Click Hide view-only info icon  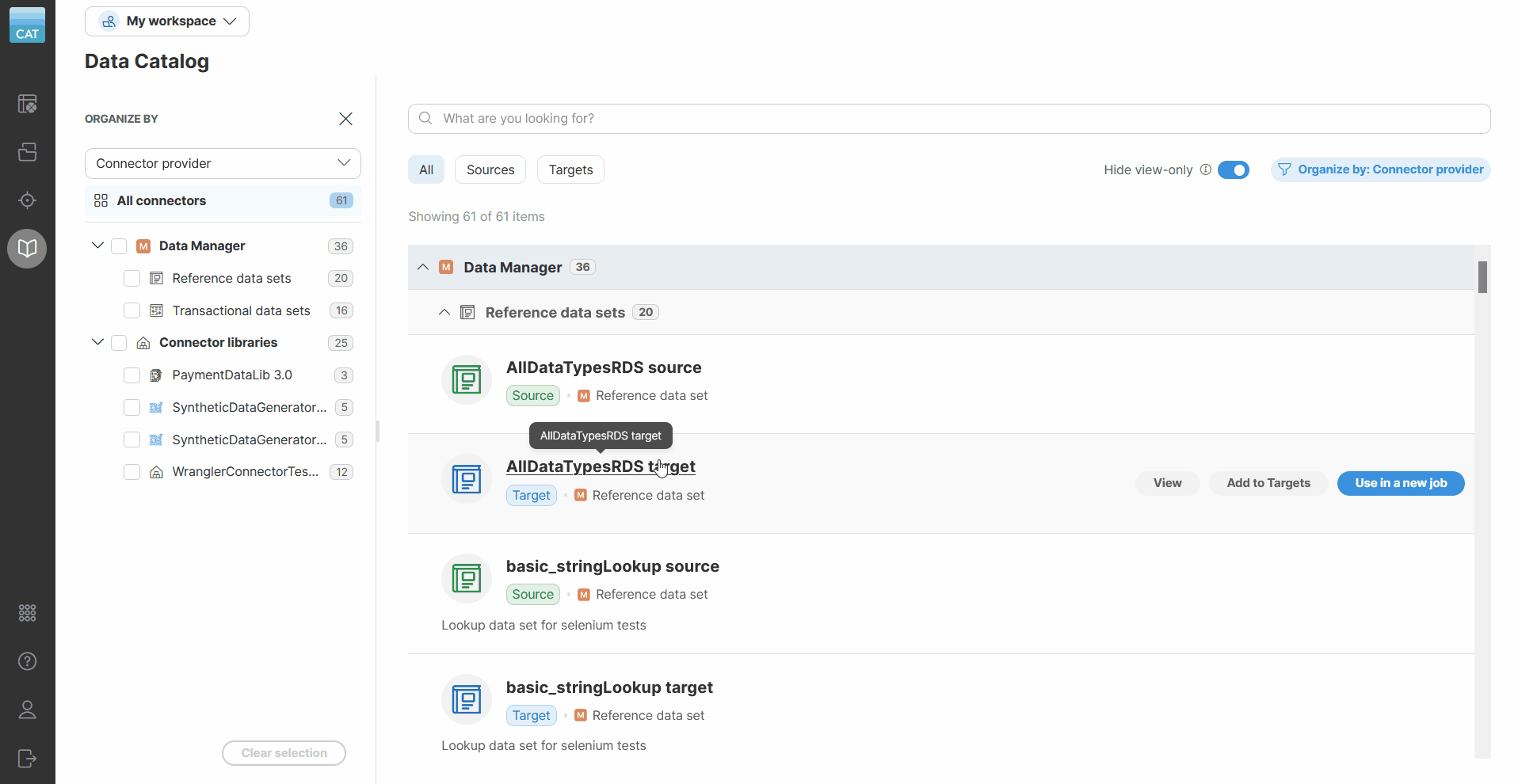(x=1206, y=169)
